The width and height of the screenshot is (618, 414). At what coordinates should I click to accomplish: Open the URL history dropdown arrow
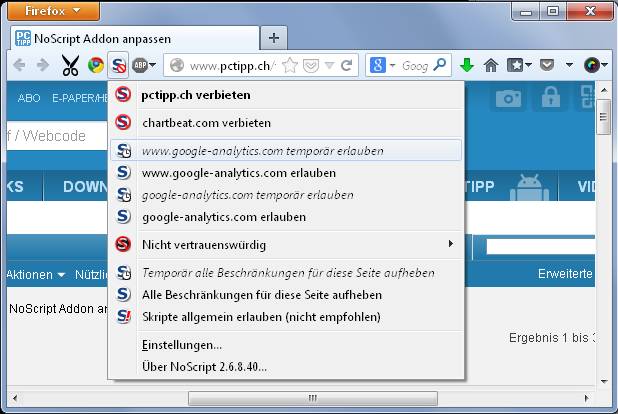tap(329, 66)
